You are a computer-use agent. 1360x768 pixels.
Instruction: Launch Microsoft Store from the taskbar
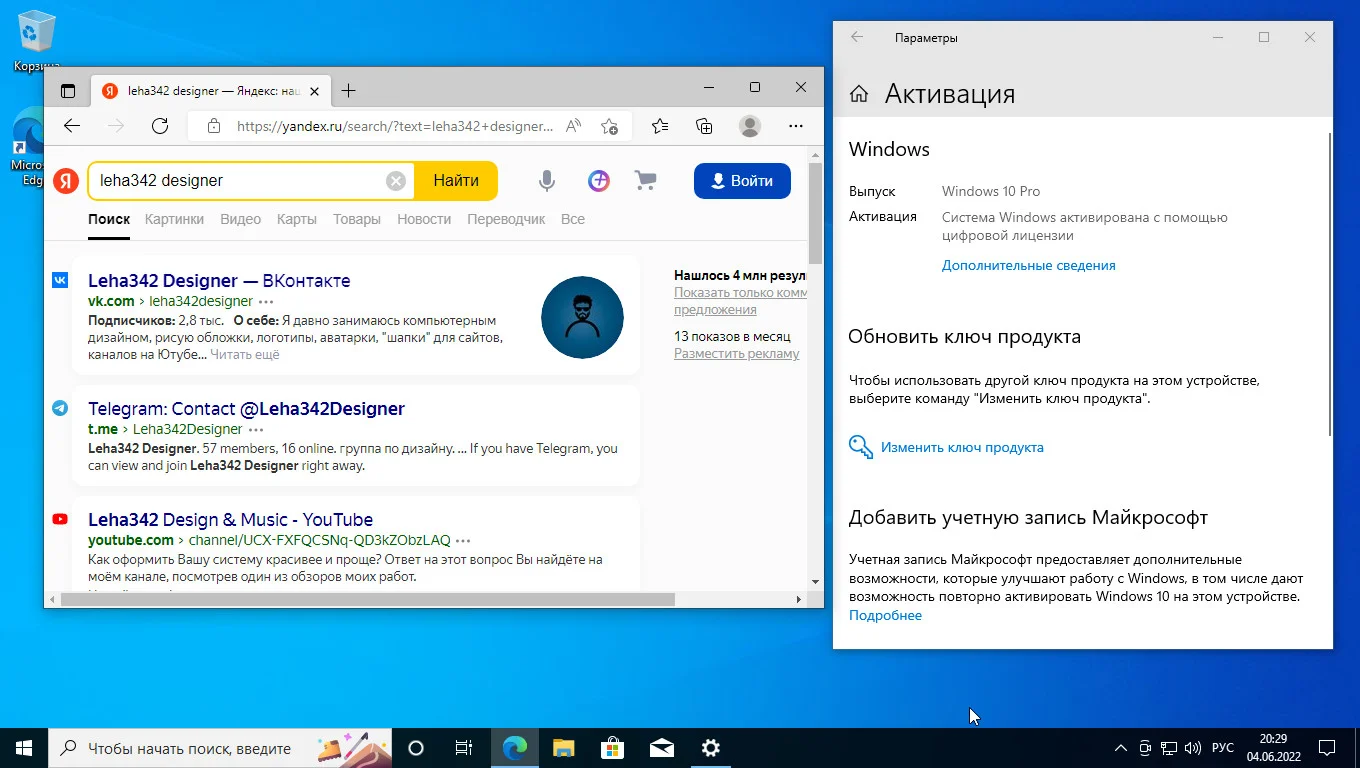612,748
